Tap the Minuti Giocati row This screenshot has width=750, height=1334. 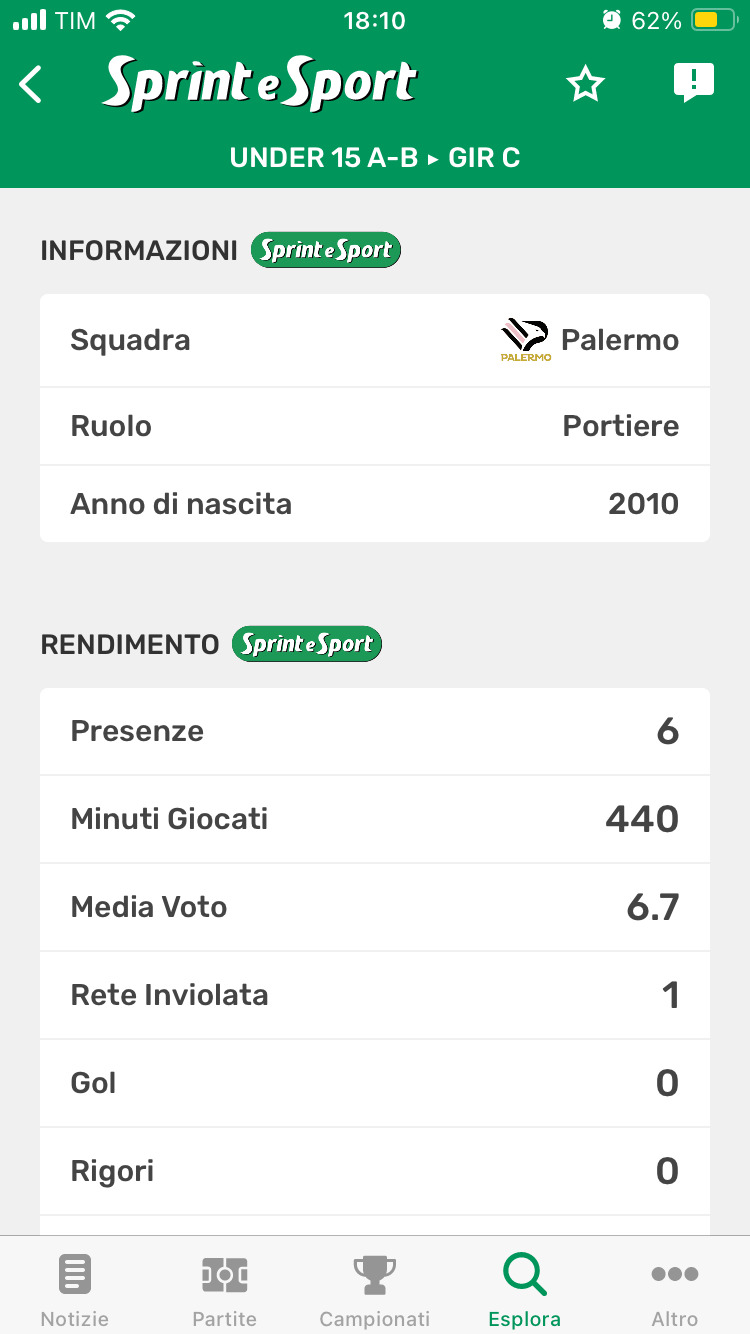[375, 819]
